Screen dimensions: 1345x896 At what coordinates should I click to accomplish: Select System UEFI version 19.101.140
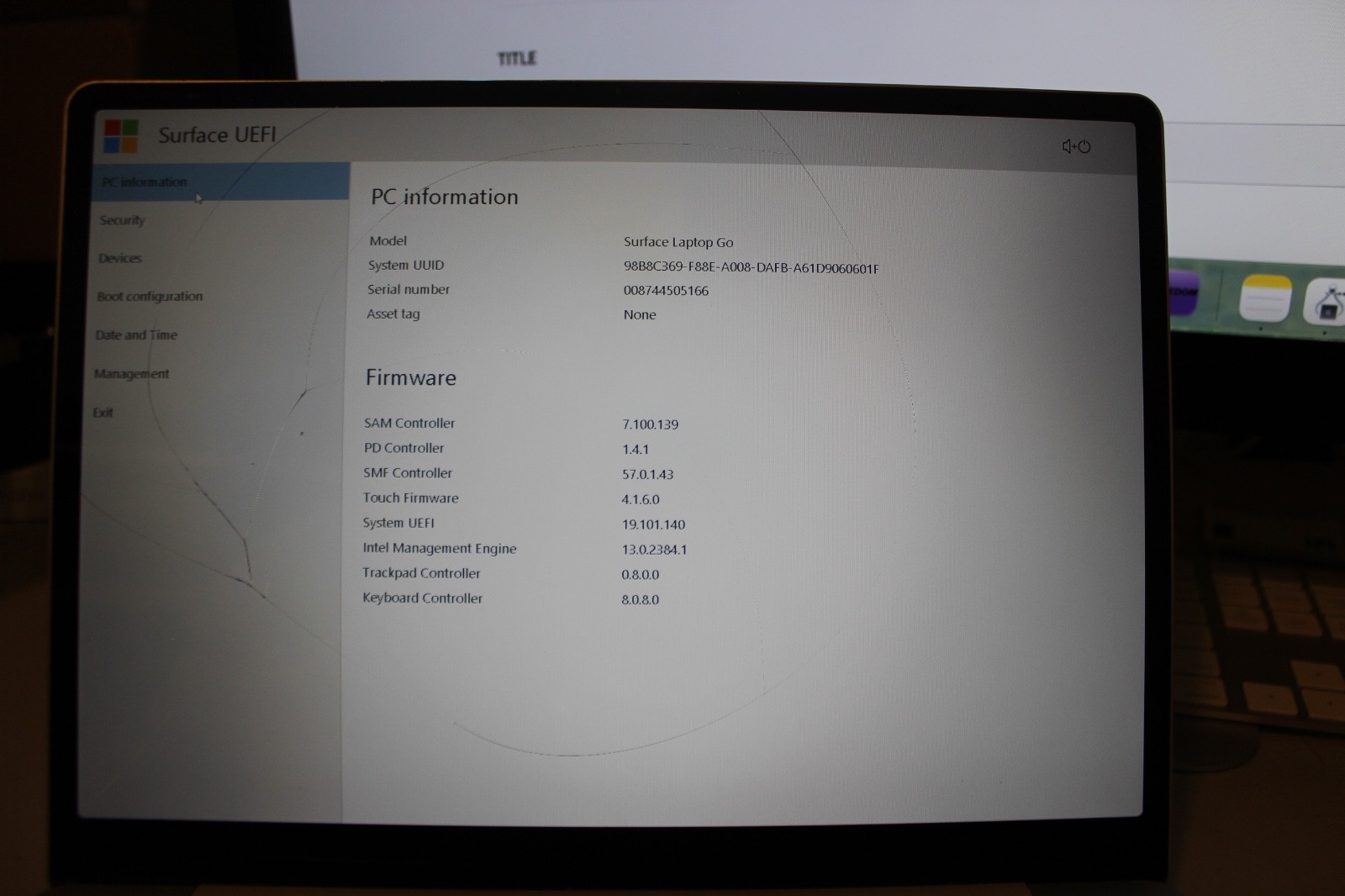click(653, 524)
